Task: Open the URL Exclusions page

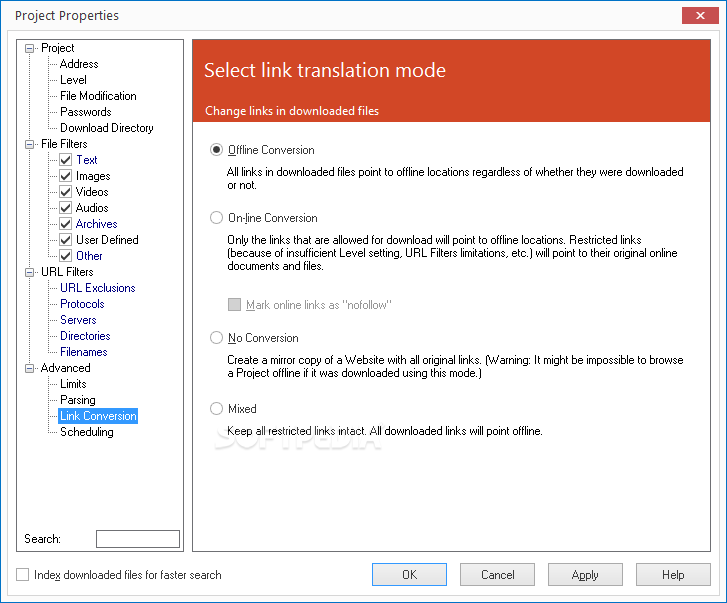Action: 98,288
